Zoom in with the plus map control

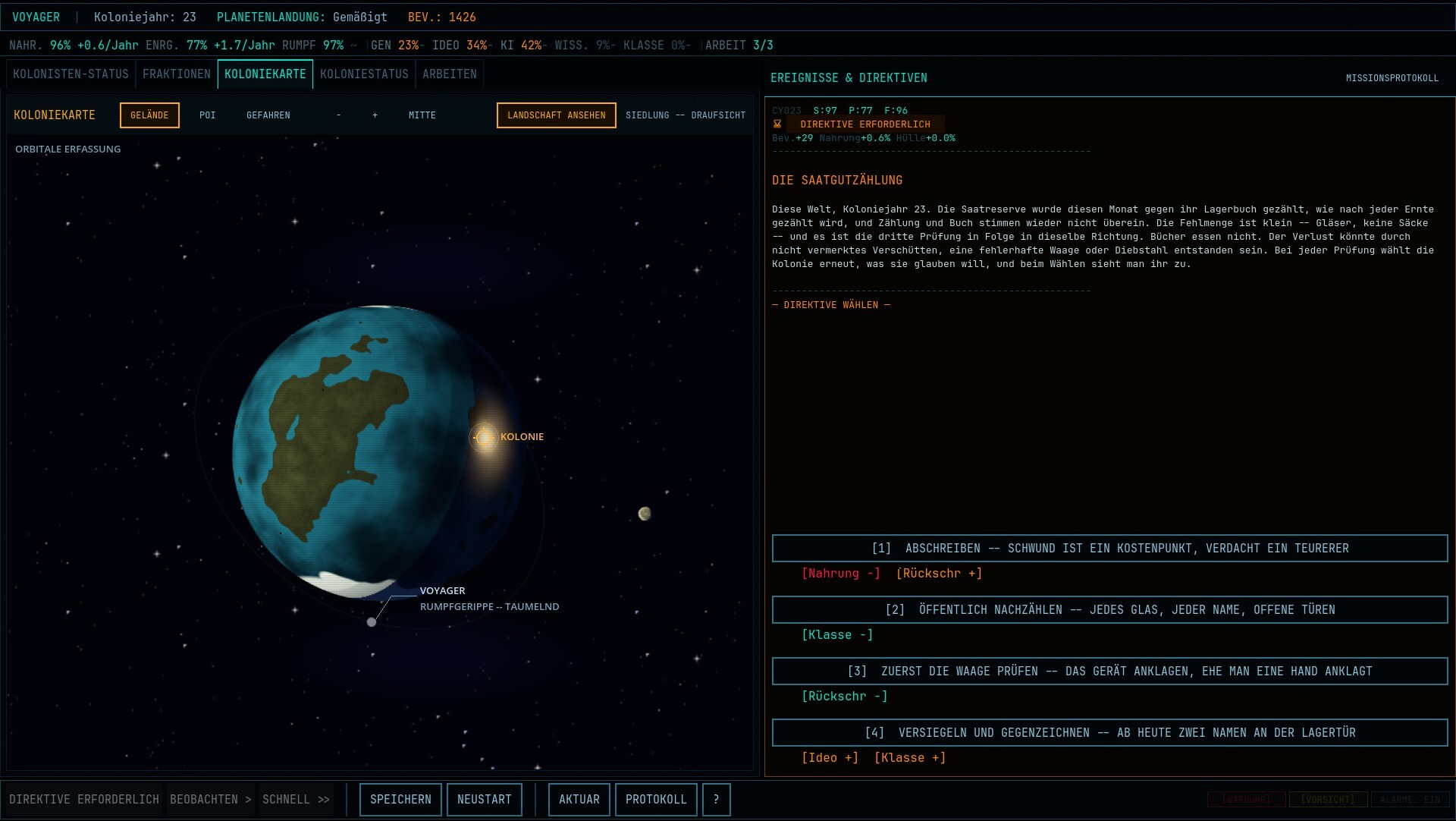point(375,115)
